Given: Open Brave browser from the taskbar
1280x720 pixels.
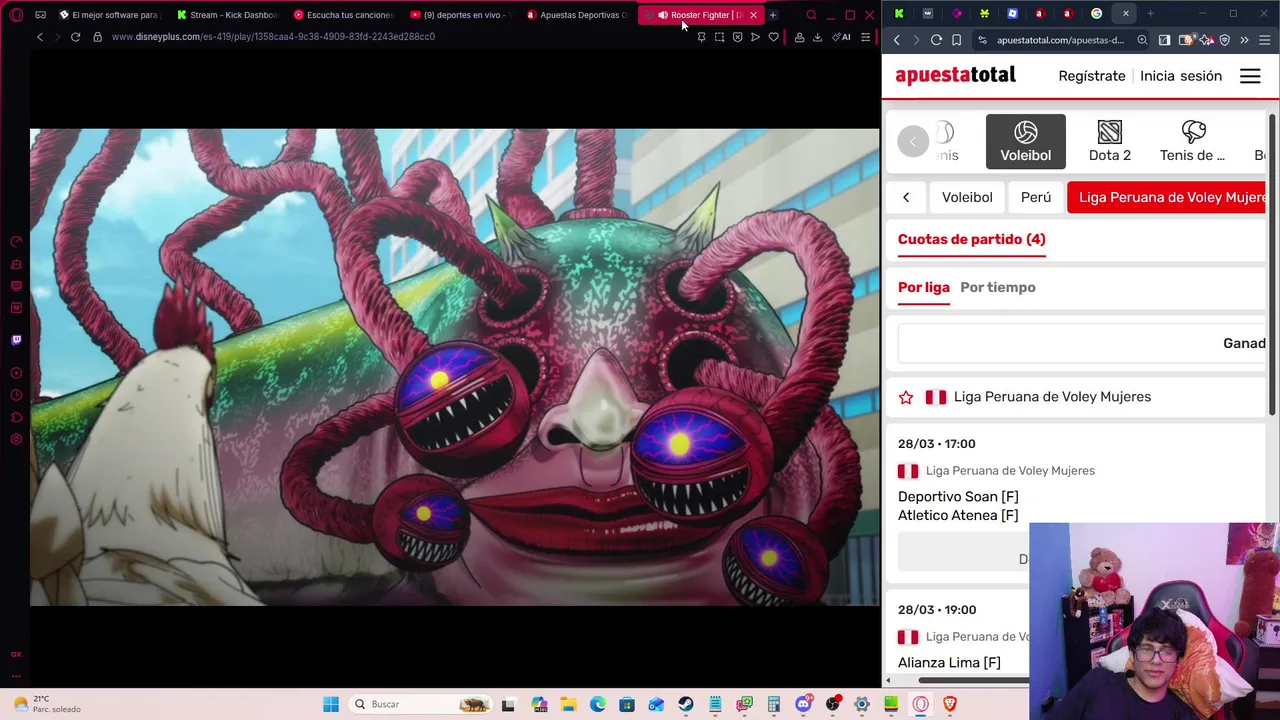Looking at the screenshot, I should [950, 704].
